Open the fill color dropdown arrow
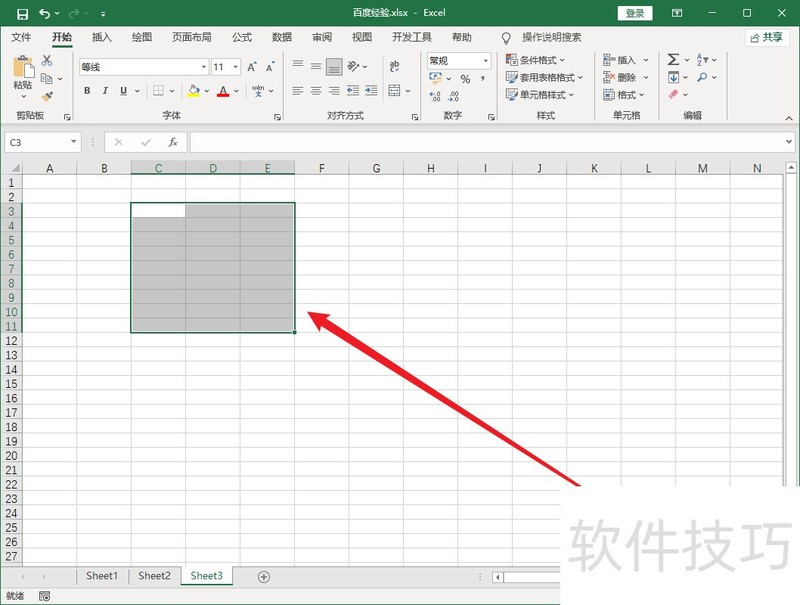Screen dimensions: 800x605 click(207, 91)
